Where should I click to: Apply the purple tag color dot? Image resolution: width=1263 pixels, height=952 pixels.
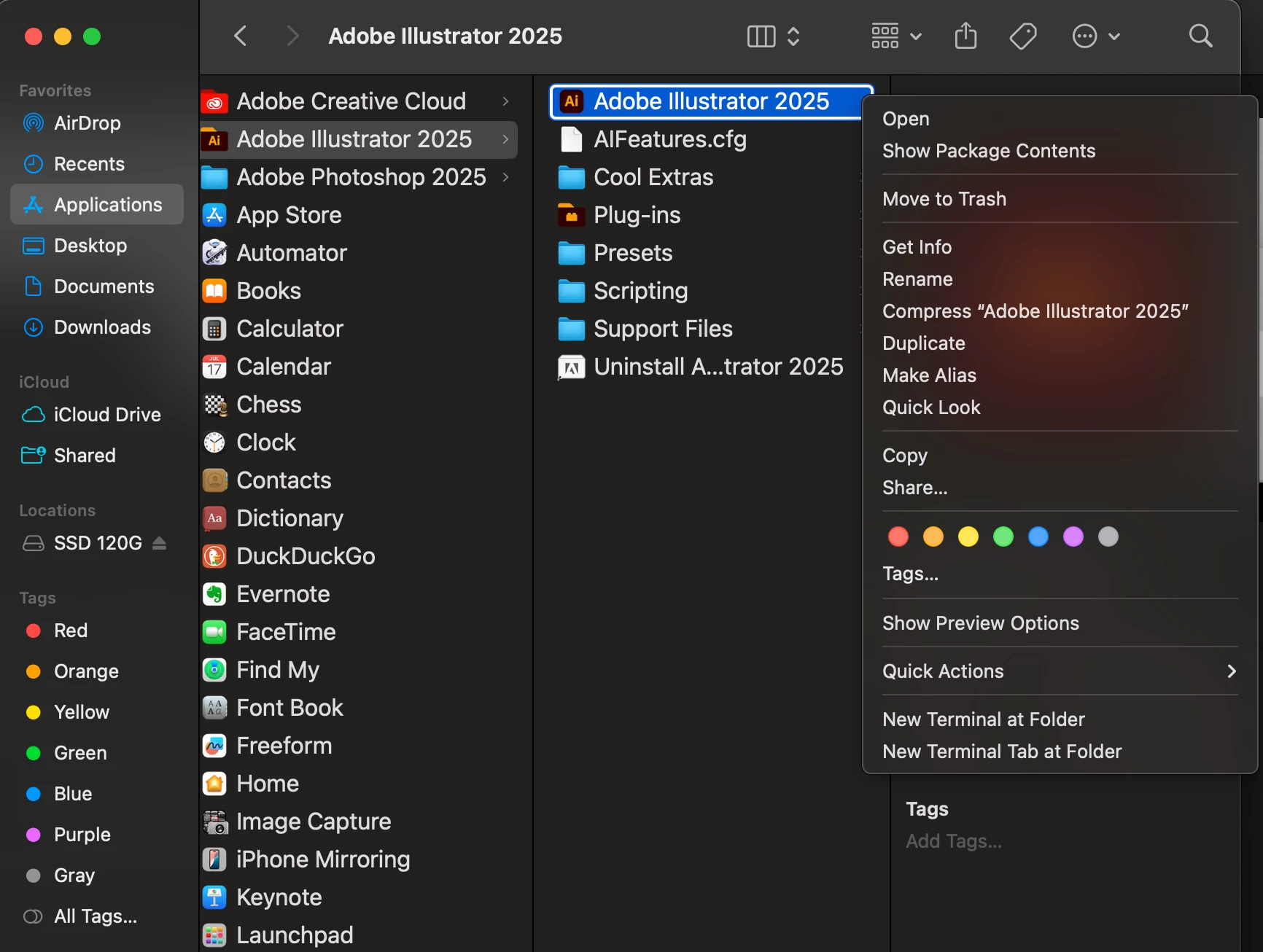[x=1073, y=537]
